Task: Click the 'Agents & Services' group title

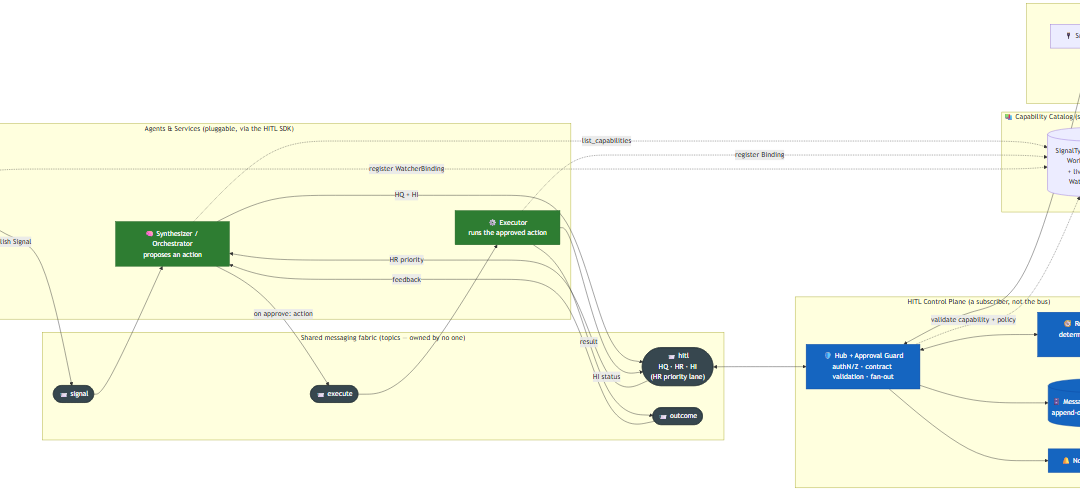Action: pyautogui.click(x=219, y=129)
